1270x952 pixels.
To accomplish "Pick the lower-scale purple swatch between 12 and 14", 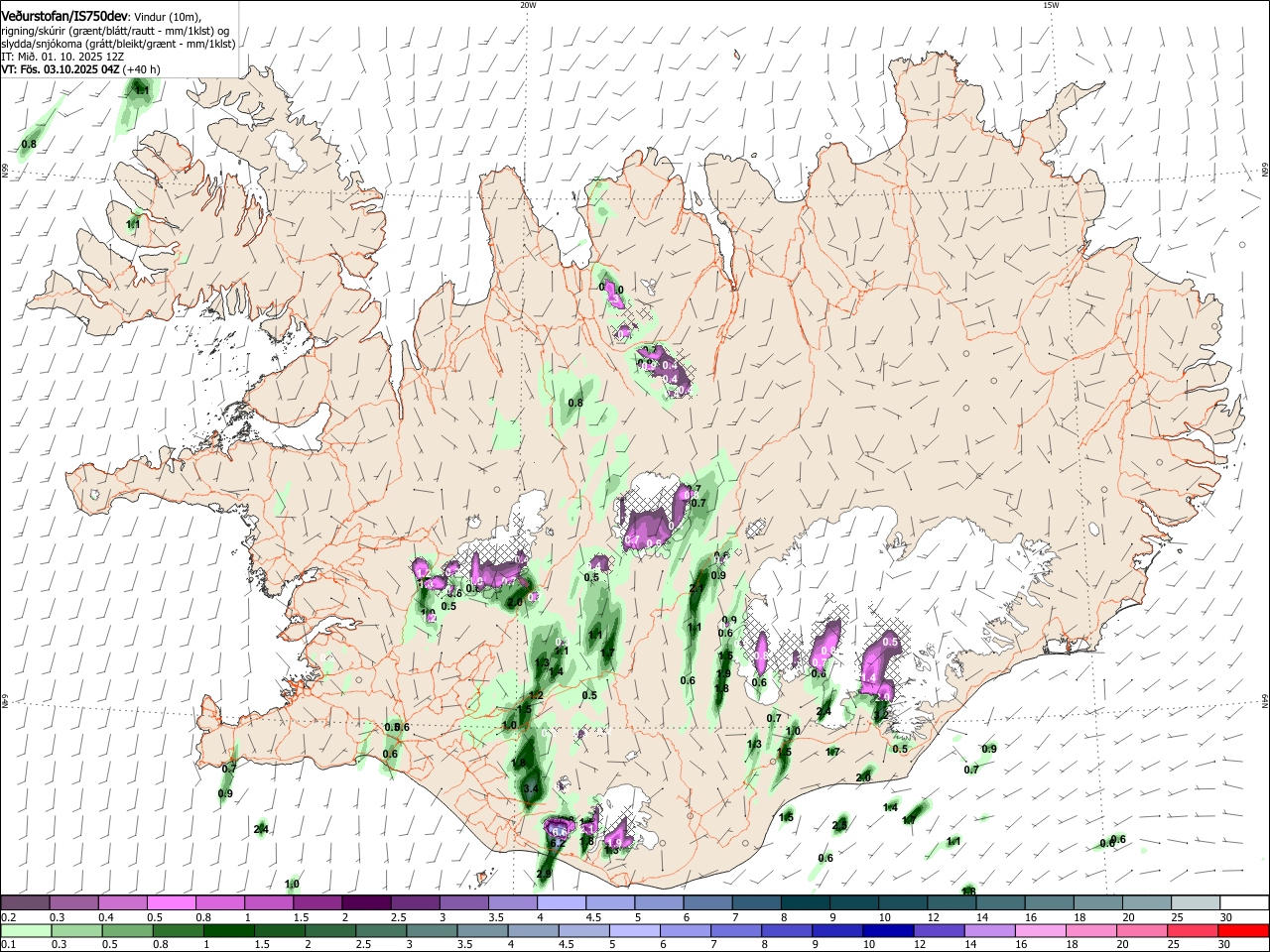I will pos(942,930).
